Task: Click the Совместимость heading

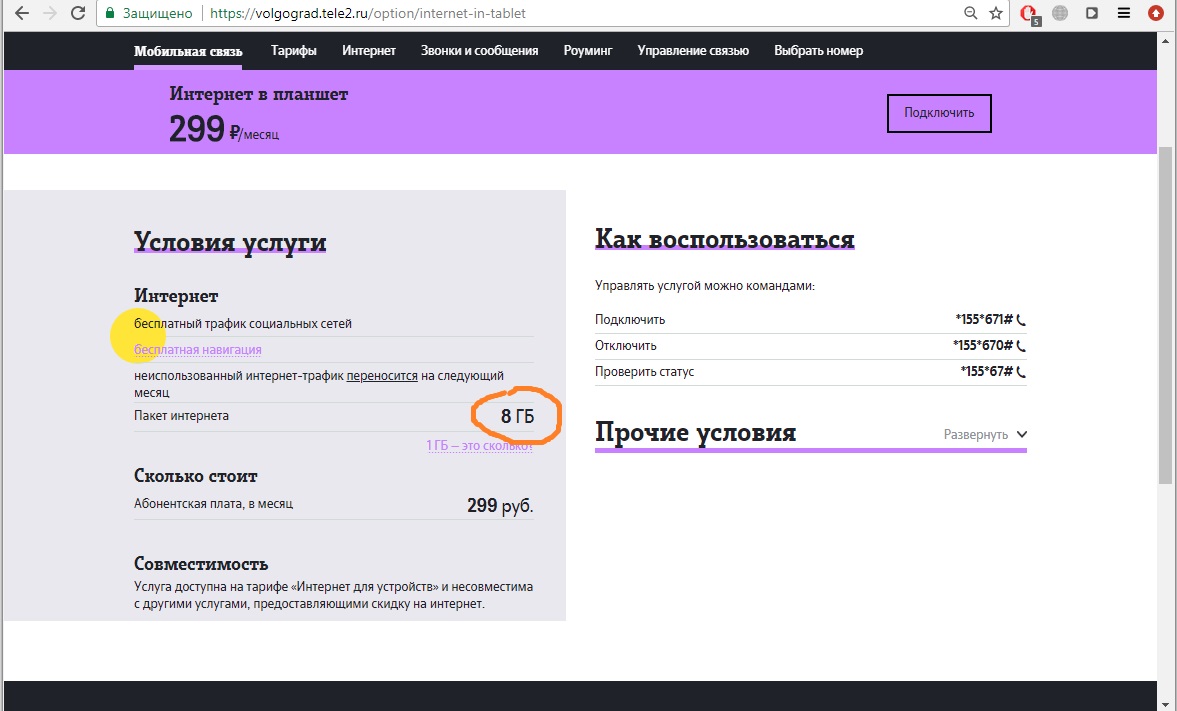Action: tap(201, 564)
